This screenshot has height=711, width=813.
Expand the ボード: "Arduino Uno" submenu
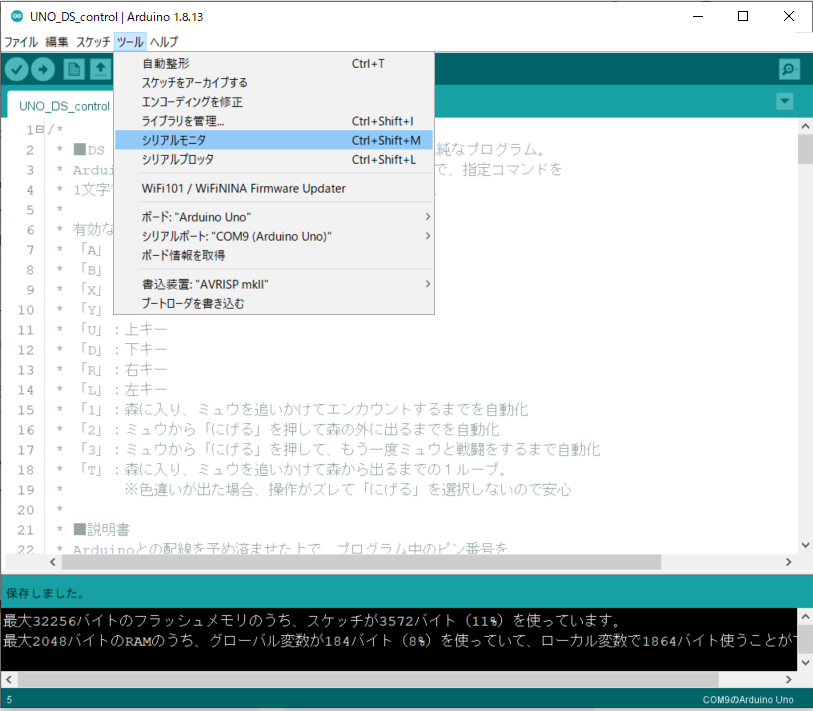[286, 217]
